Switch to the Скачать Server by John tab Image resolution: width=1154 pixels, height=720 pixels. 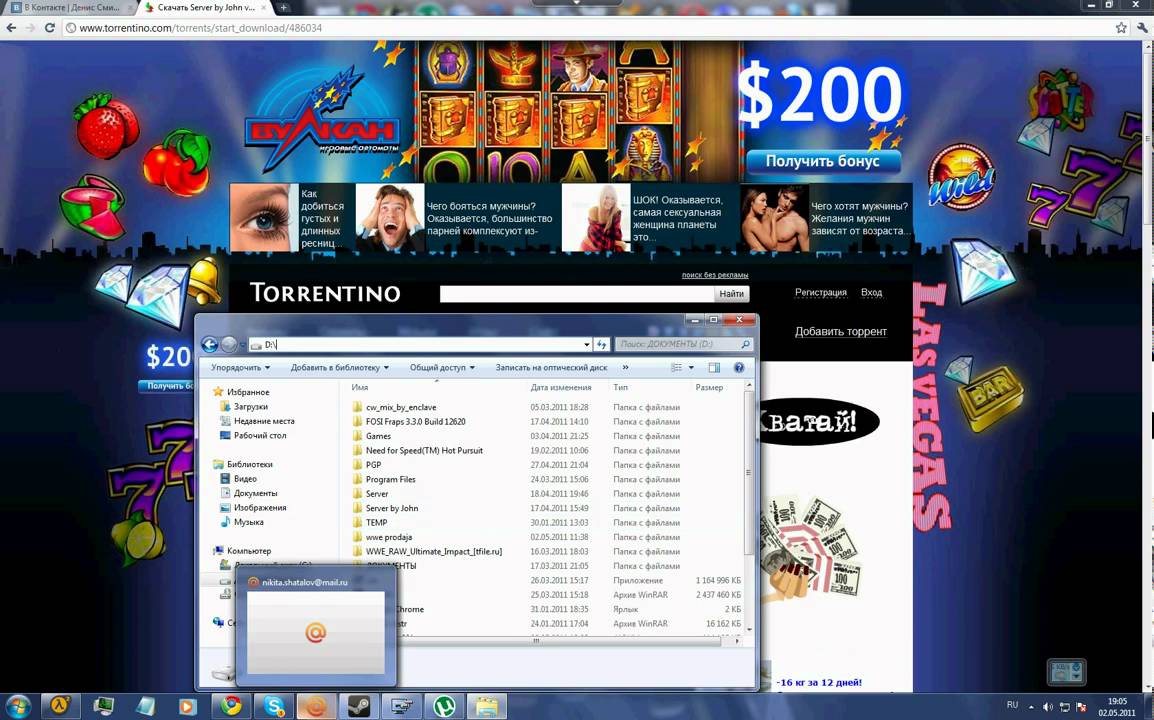click(204, 7)
